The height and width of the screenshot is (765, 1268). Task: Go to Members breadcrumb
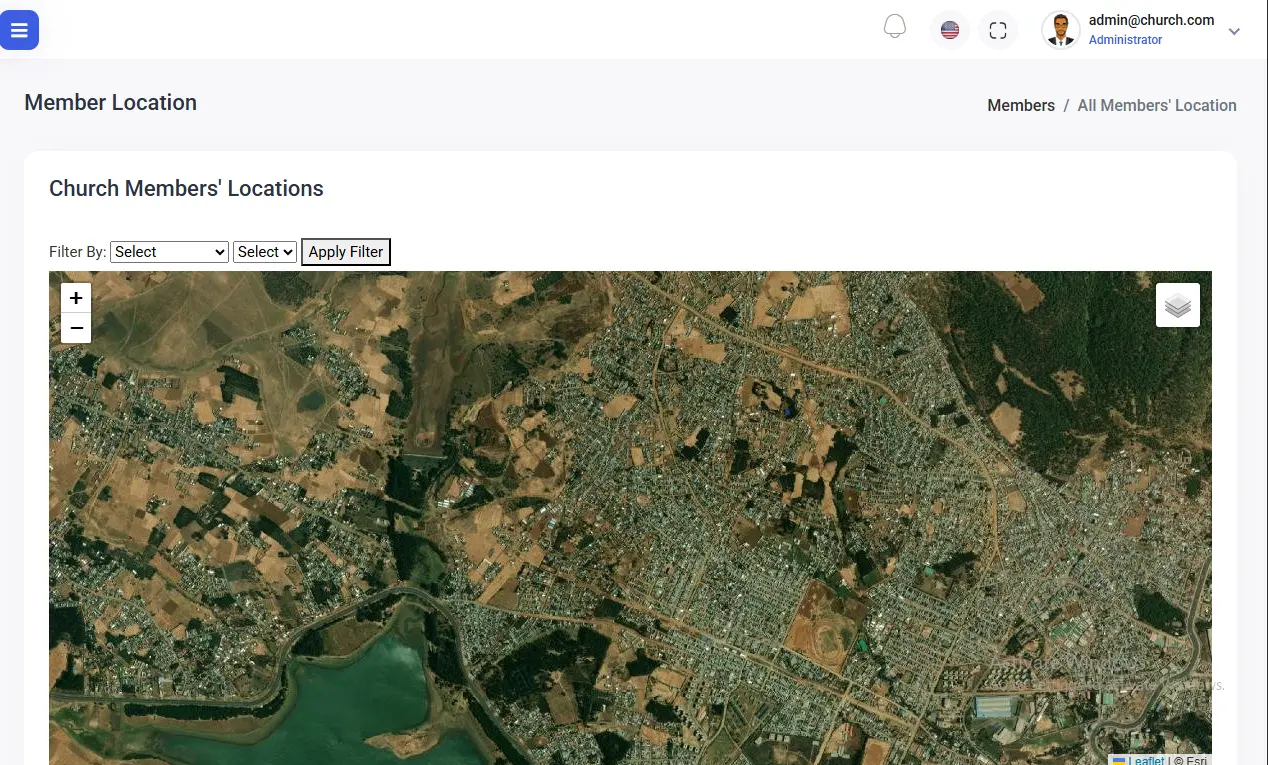tap(1021, 105)
